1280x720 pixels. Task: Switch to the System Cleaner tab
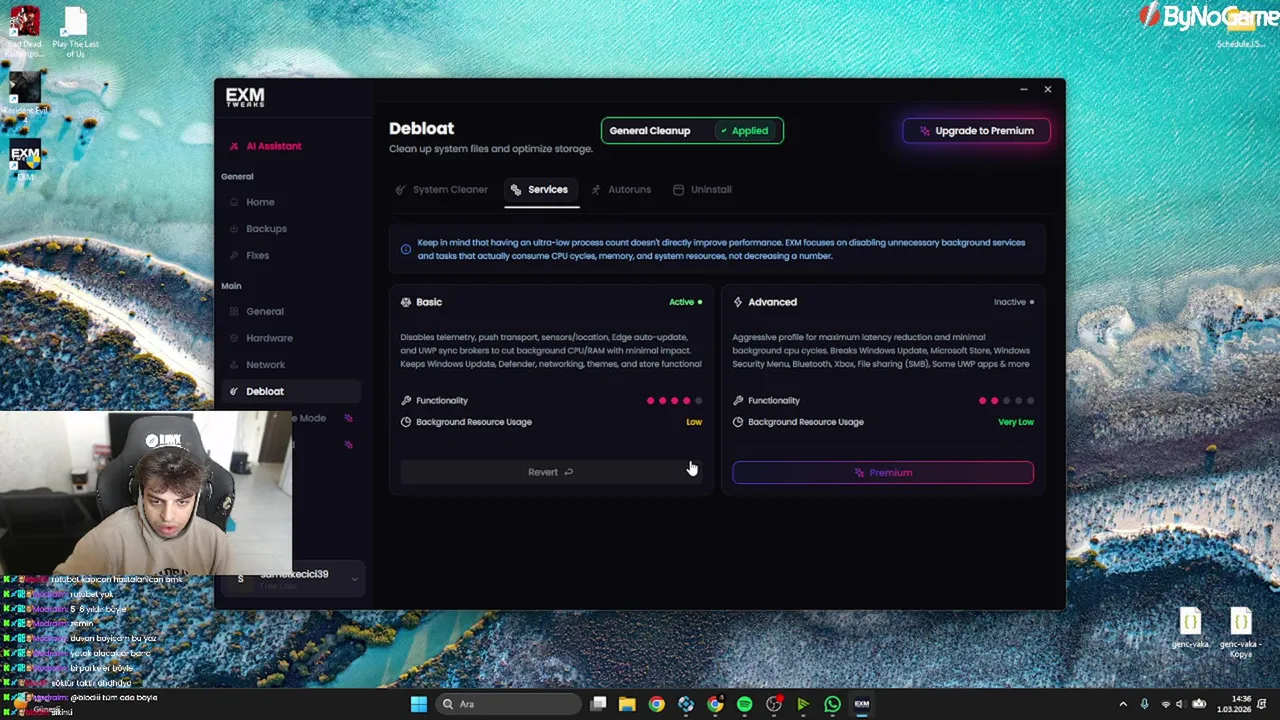[441, 189]
